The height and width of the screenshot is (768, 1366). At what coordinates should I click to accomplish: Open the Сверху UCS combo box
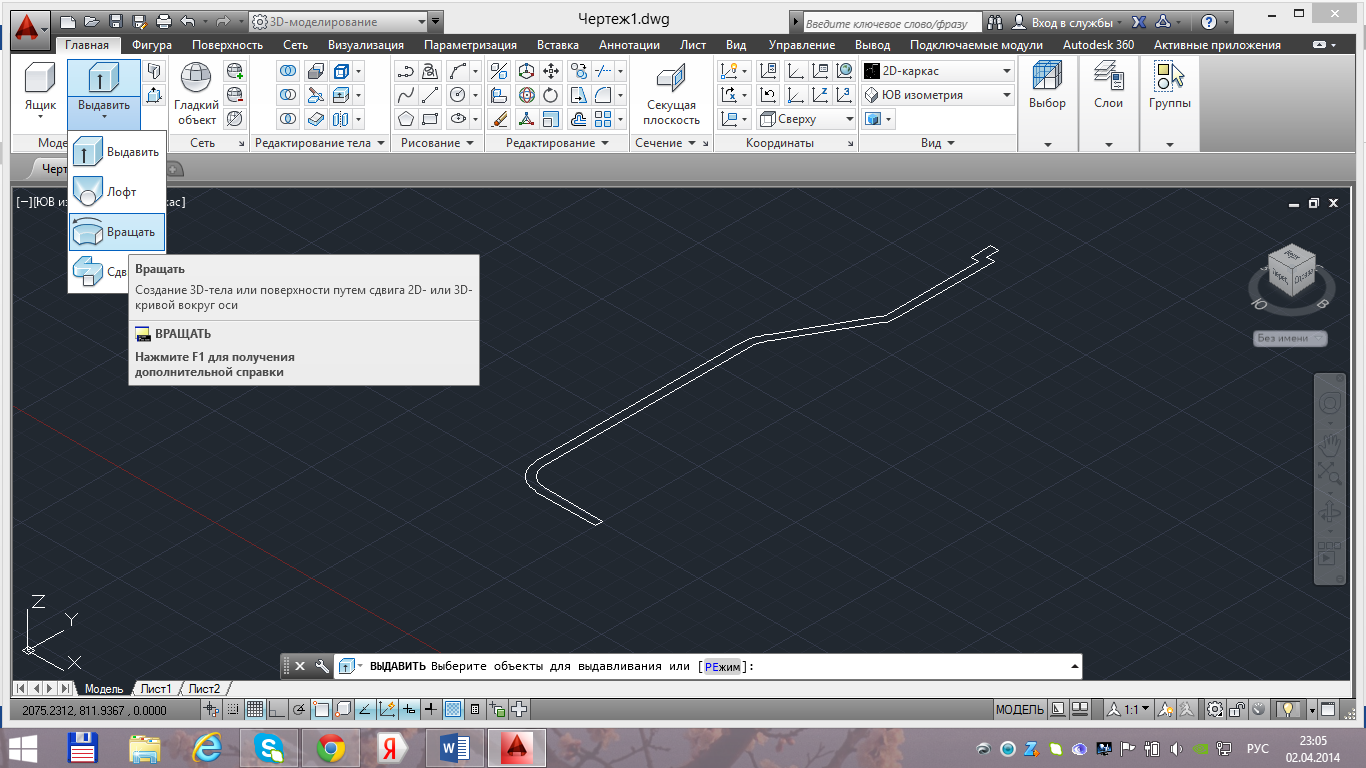click(x=807, y=119)
